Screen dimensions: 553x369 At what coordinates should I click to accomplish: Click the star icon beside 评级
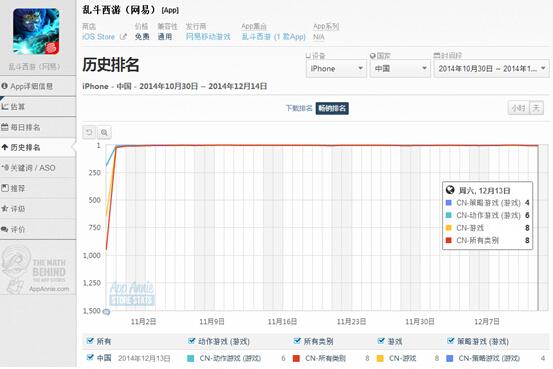[x=5, y=209]
